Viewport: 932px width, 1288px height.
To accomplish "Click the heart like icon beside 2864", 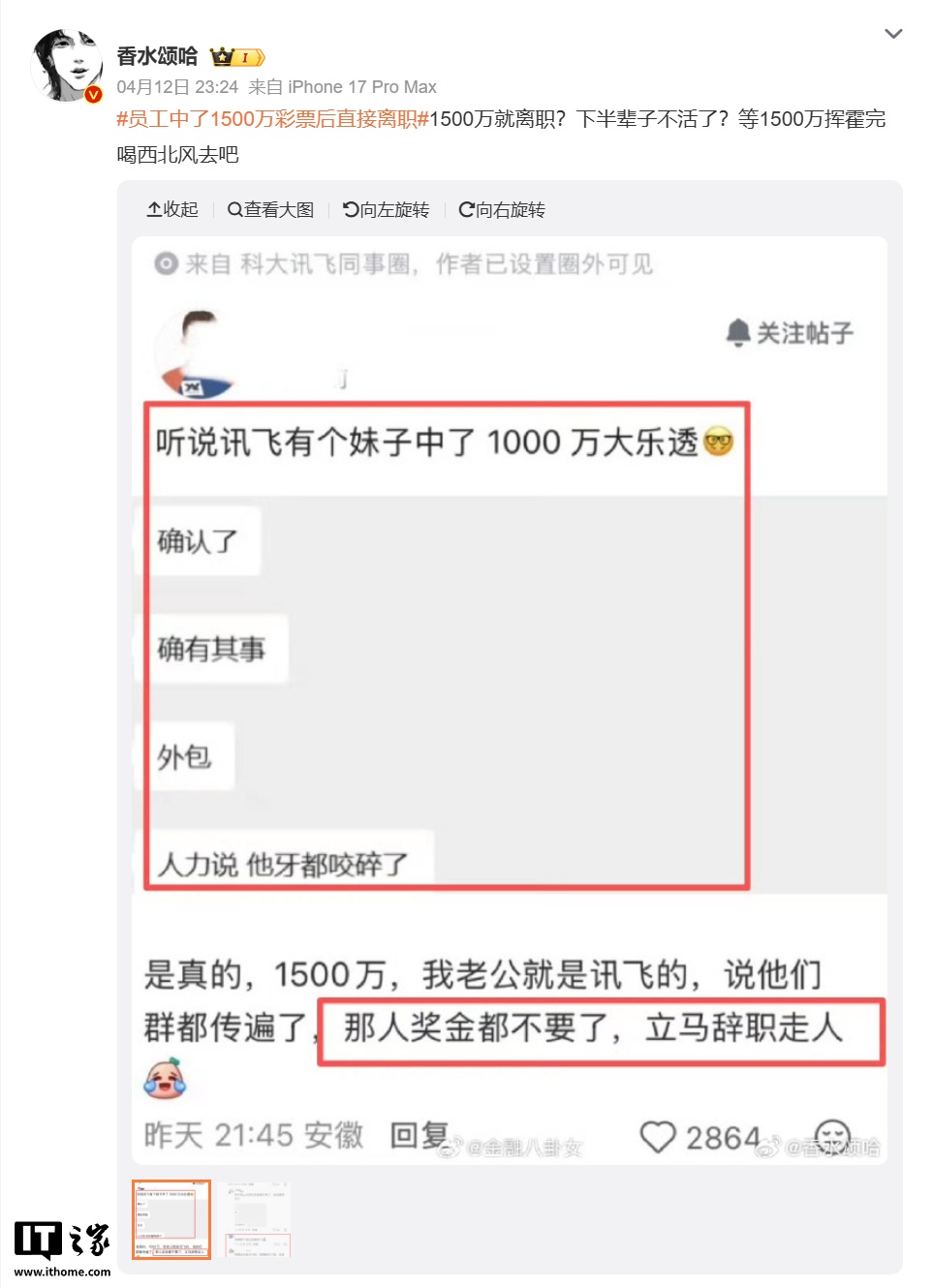I will point(658,1137).
